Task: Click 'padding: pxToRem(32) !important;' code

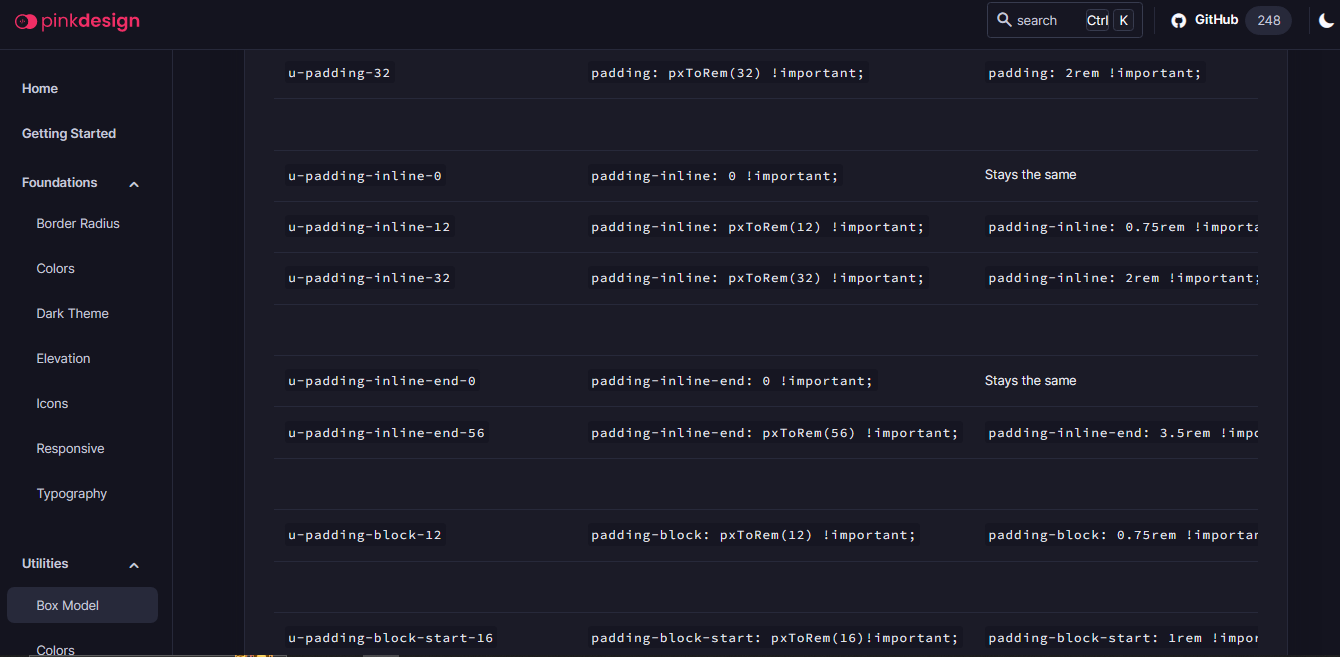Action: pos(727,73)
